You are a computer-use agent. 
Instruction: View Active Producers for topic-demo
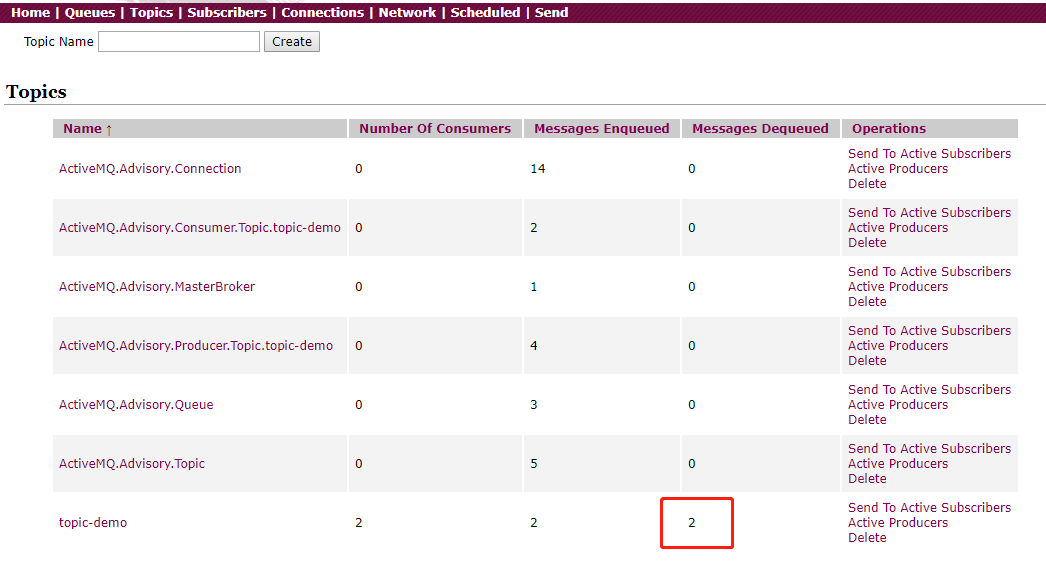898,523
